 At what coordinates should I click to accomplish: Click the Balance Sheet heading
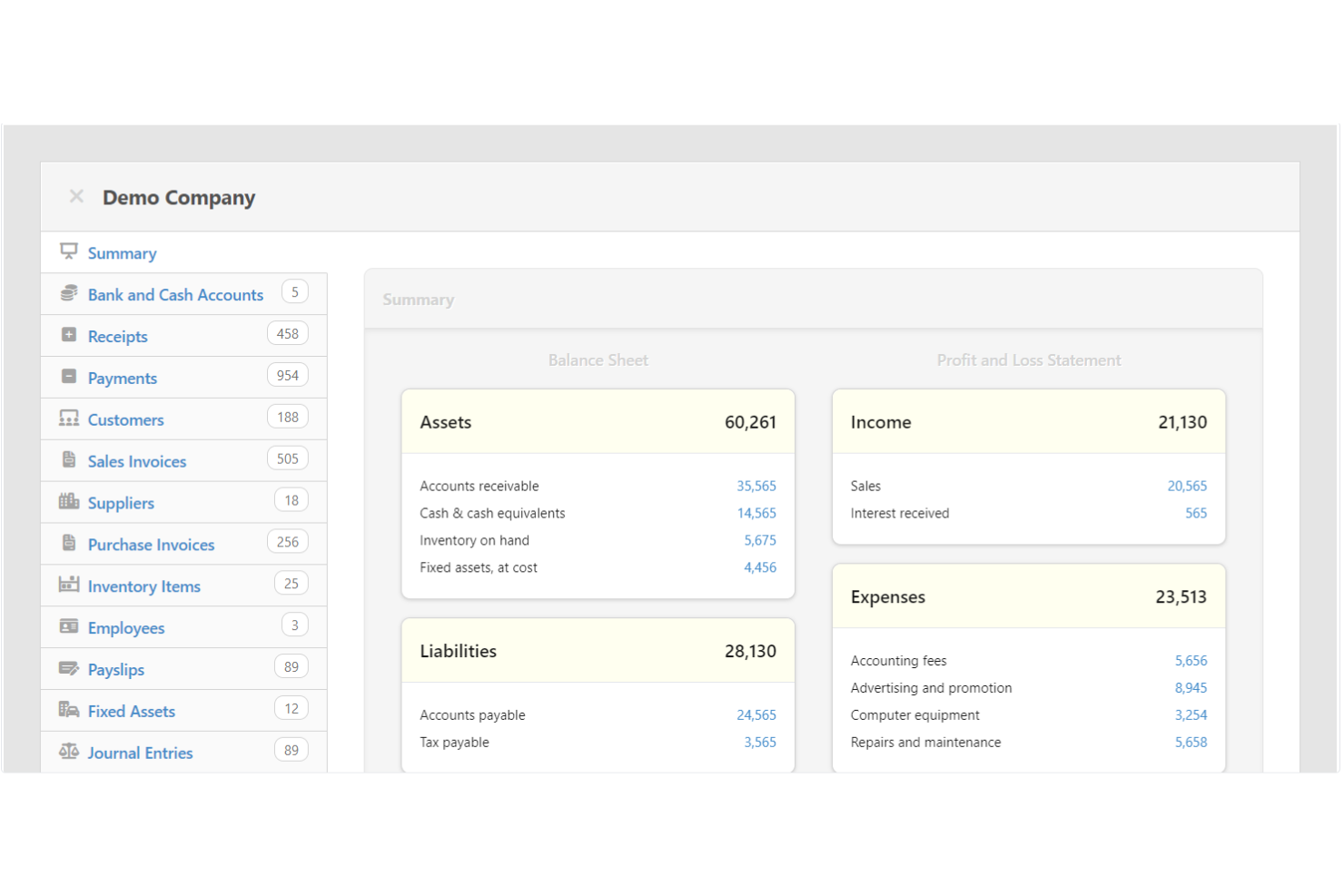coord(598,360)
